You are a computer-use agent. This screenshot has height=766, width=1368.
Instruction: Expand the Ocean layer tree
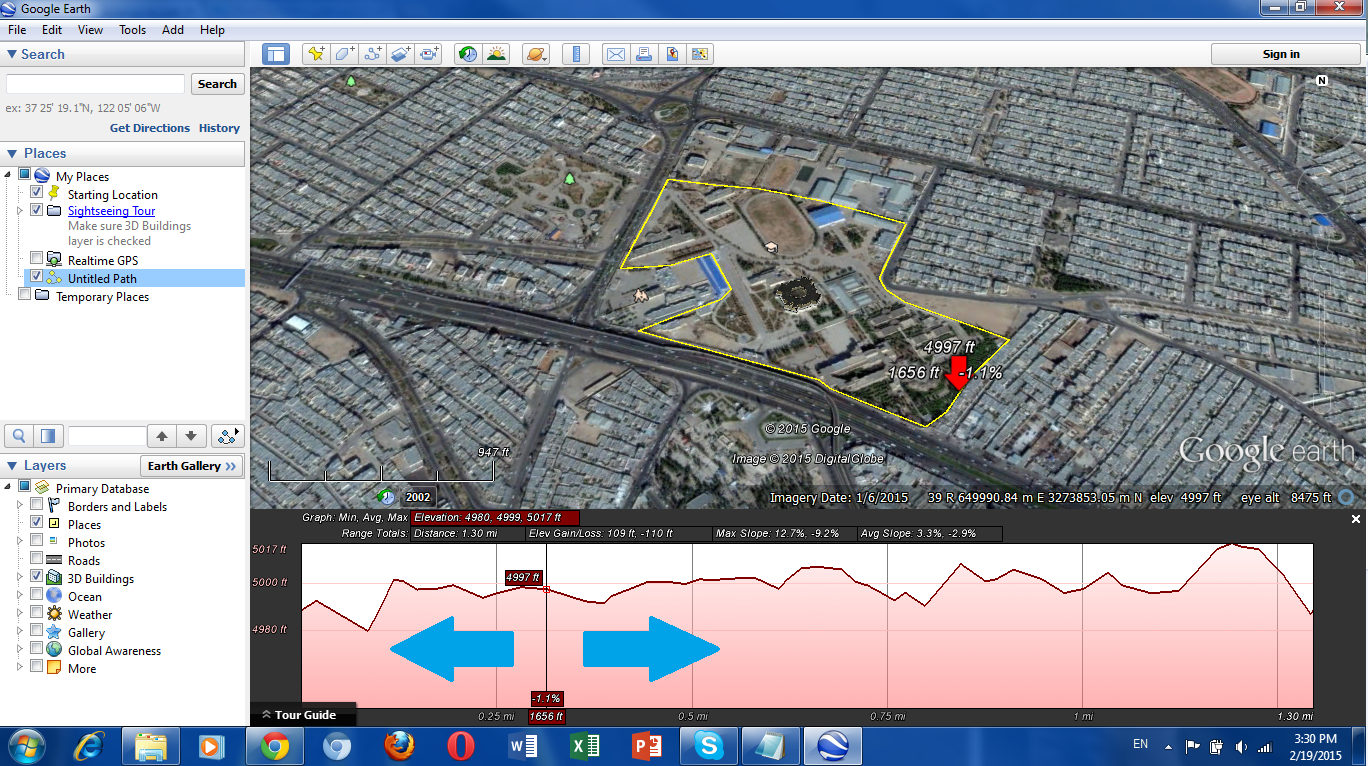(20, 596)
